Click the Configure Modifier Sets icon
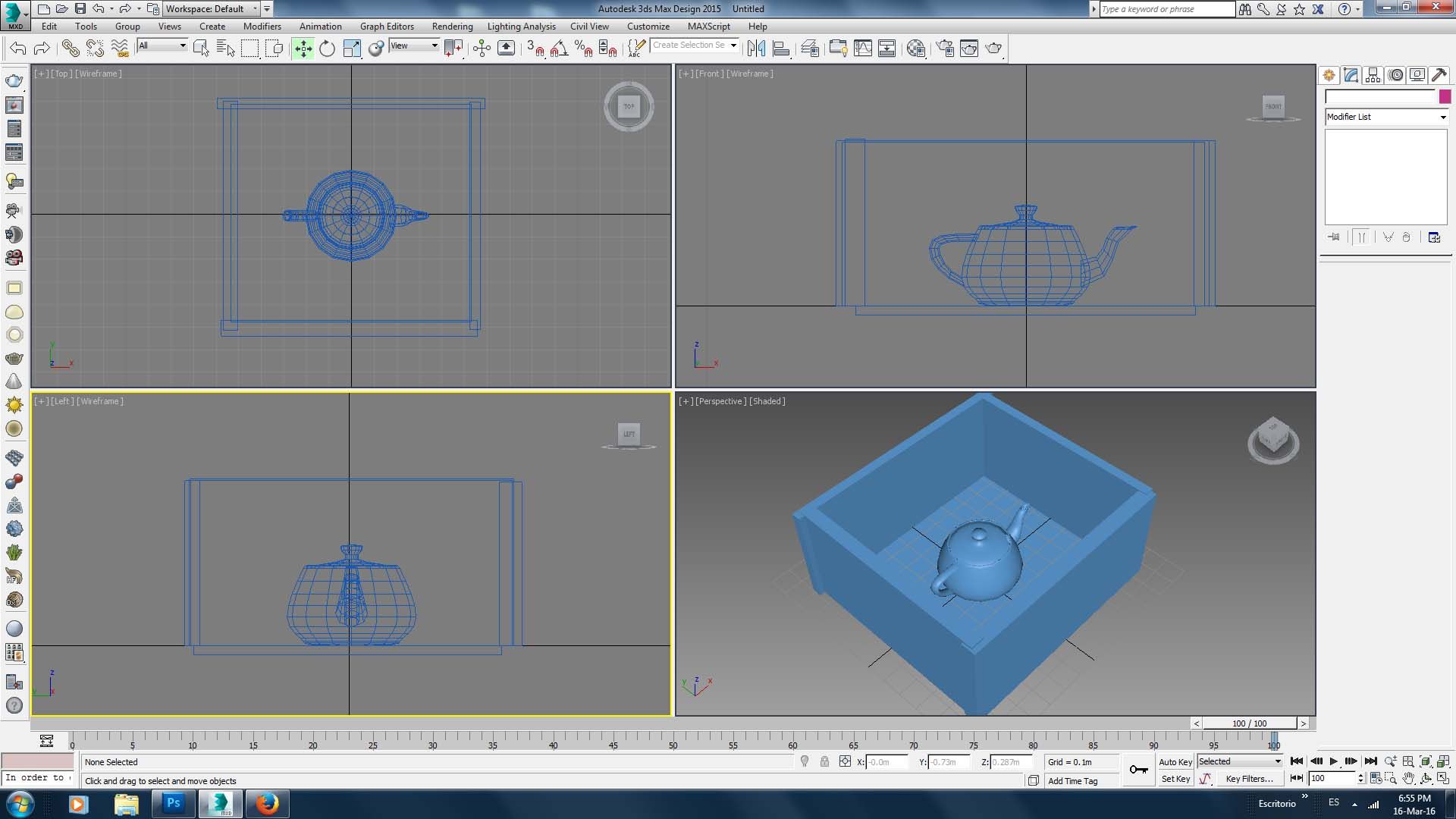Viewport: 1456px width, 819px height. point(1434,237)
